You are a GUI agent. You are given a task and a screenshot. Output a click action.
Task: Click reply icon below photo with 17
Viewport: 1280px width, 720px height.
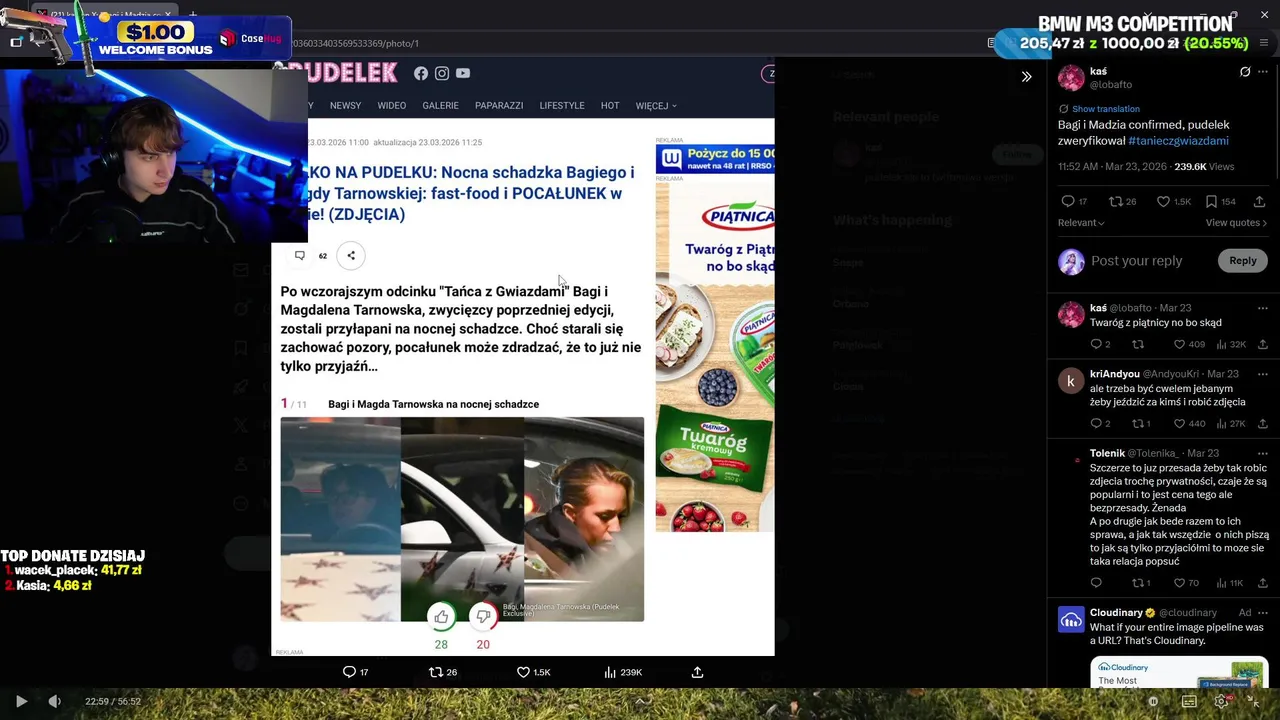tap(356, 672)
